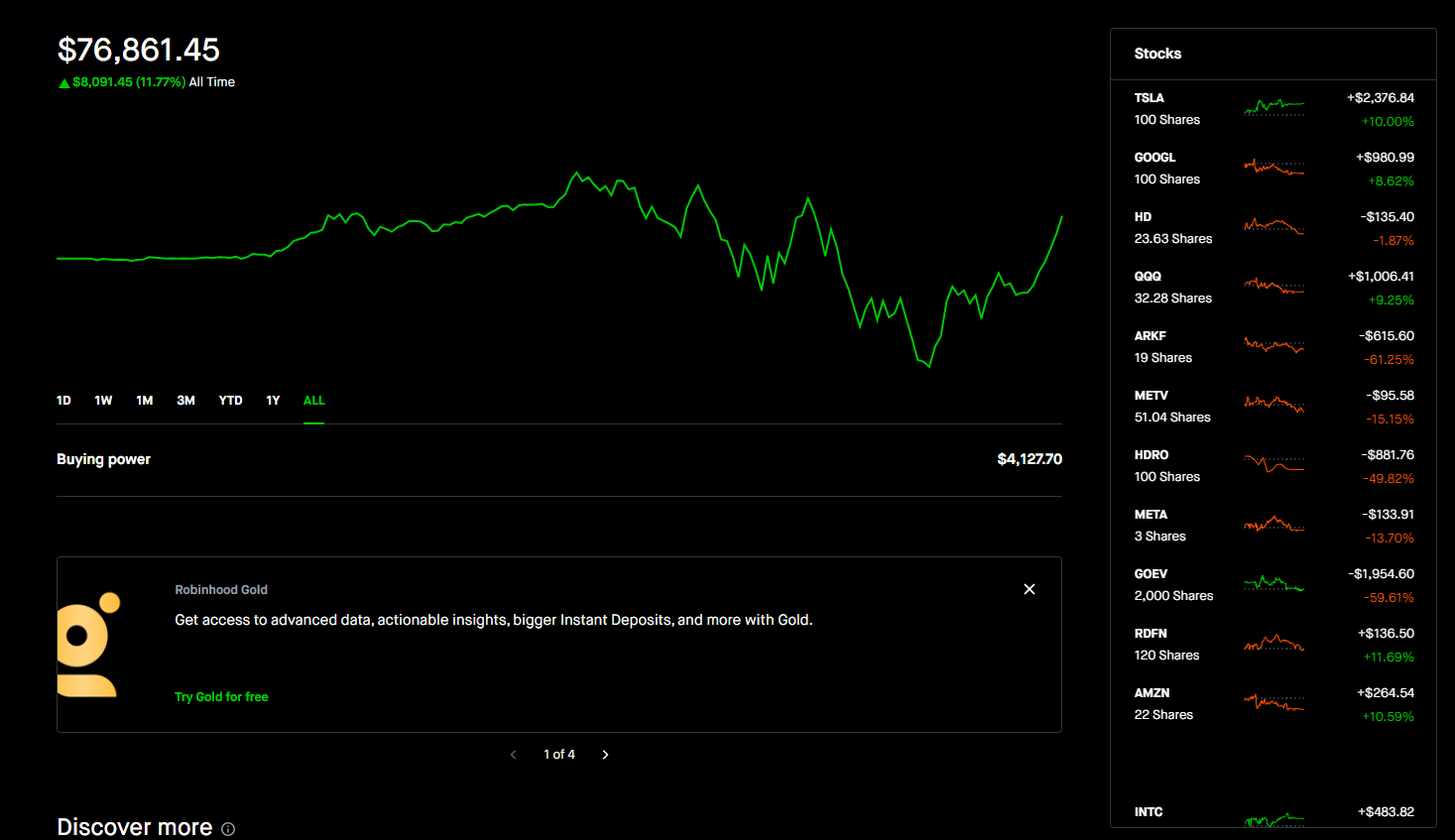The height and width of the screenshot is (840, 1455).
Task: Open the GOOGL stock ticker
Action: pyautogui.click(x=1155, y=158)
